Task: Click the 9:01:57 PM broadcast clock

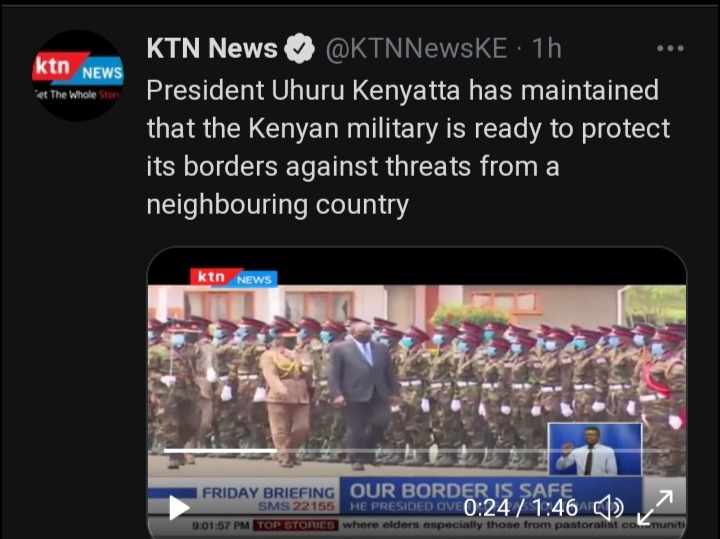Action: pyautogui.click(x=220, y=525)
